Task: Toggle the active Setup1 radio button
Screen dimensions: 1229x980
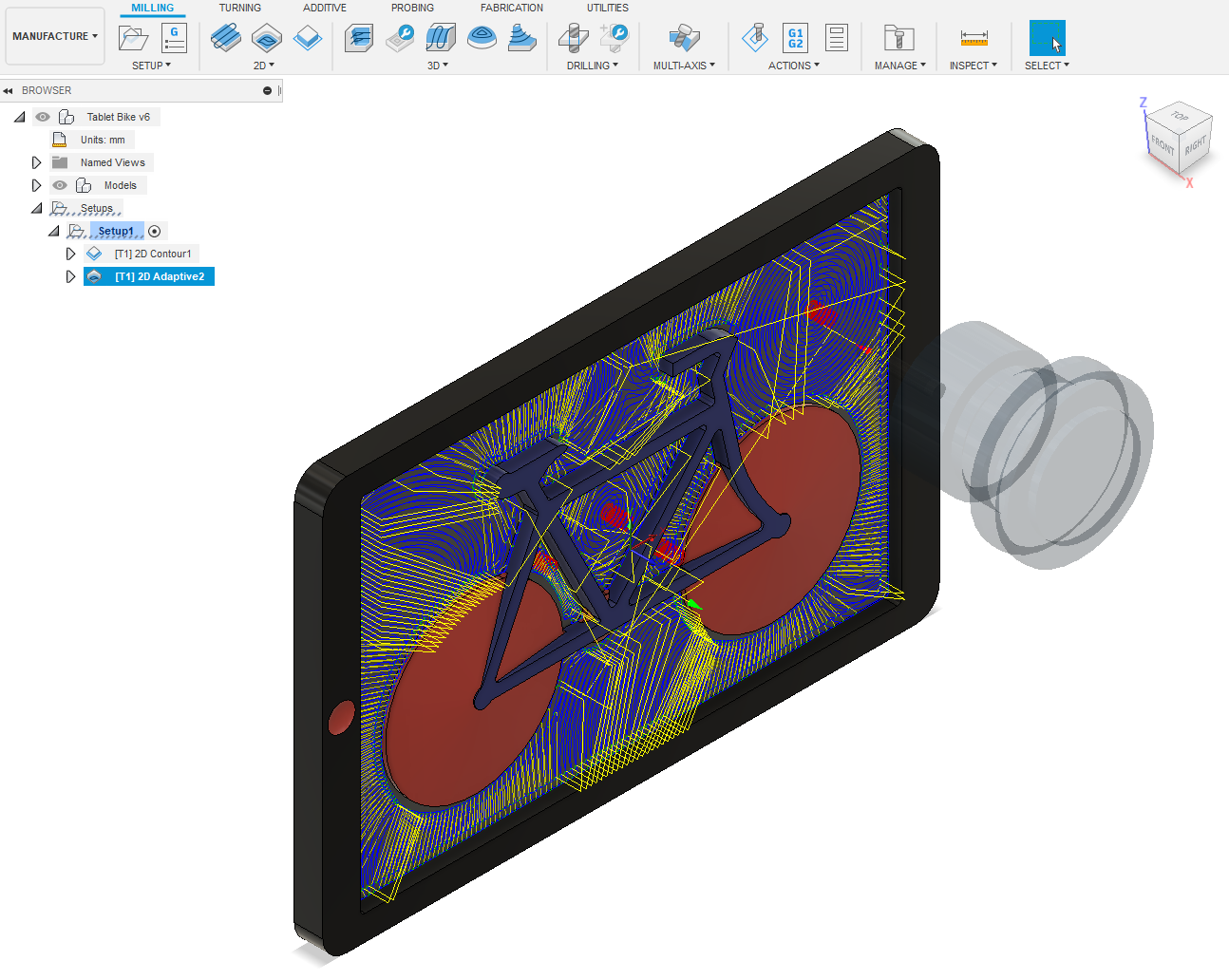Action: [155, 231]
